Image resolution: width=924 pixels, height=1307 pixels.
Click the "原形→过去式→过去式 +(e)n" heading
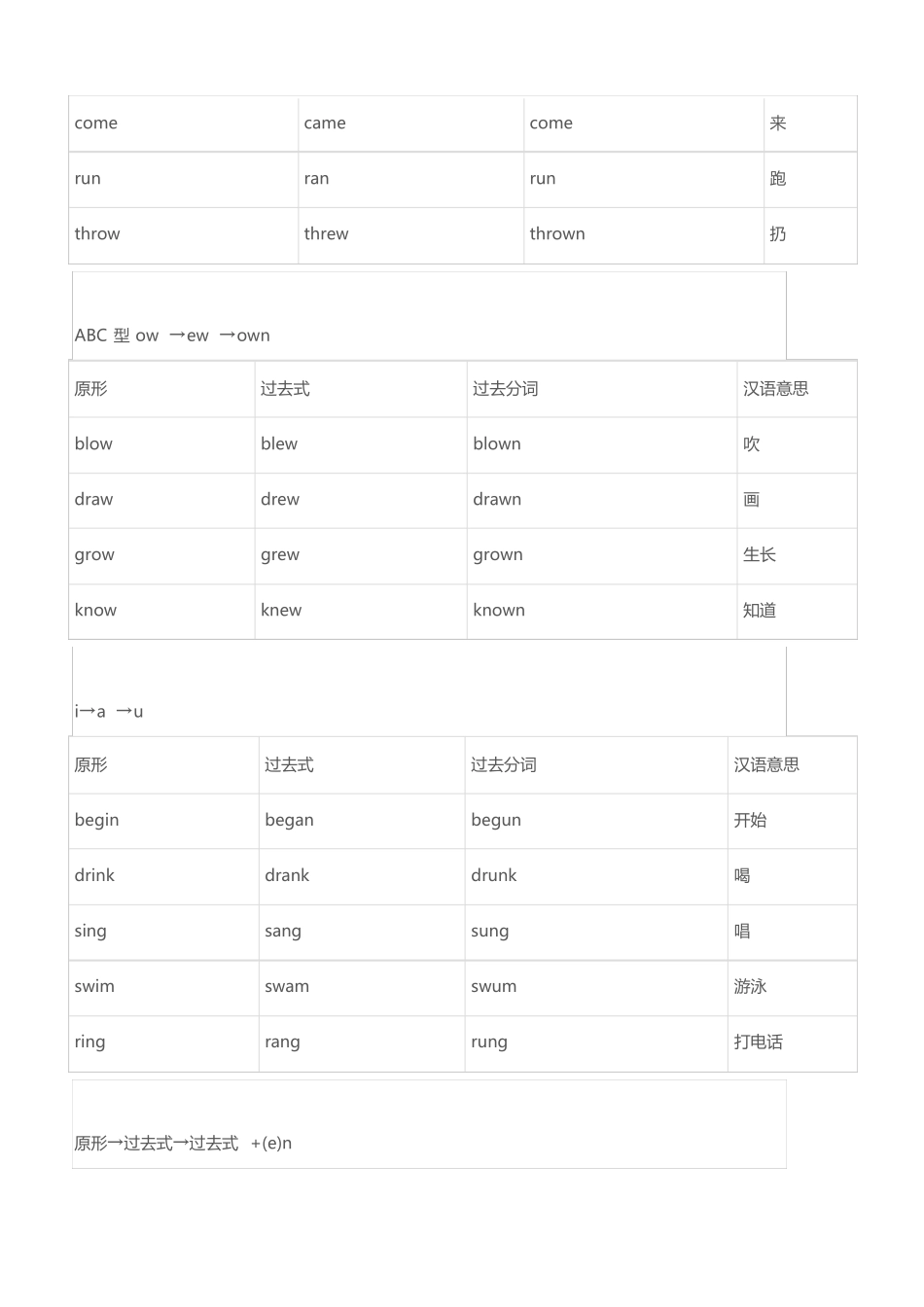click(x=183, y=1144)
